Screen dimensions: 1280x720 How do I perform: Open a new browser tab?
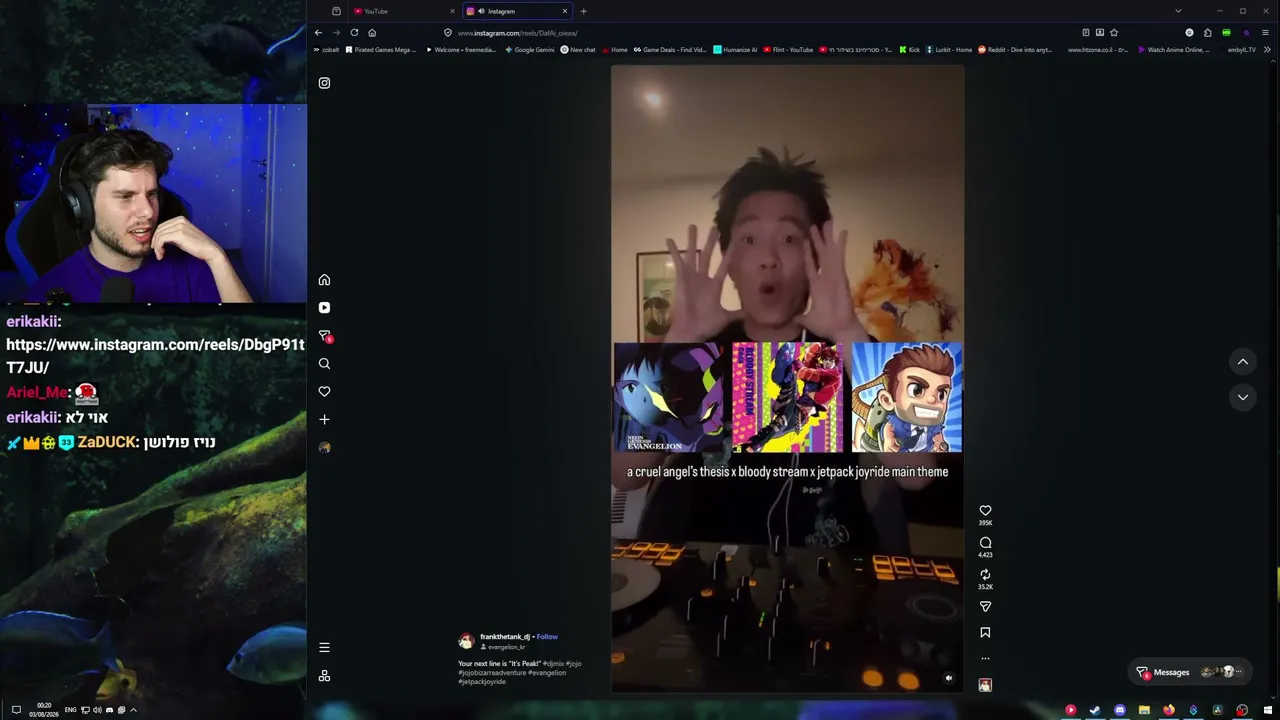click(583, 11)
